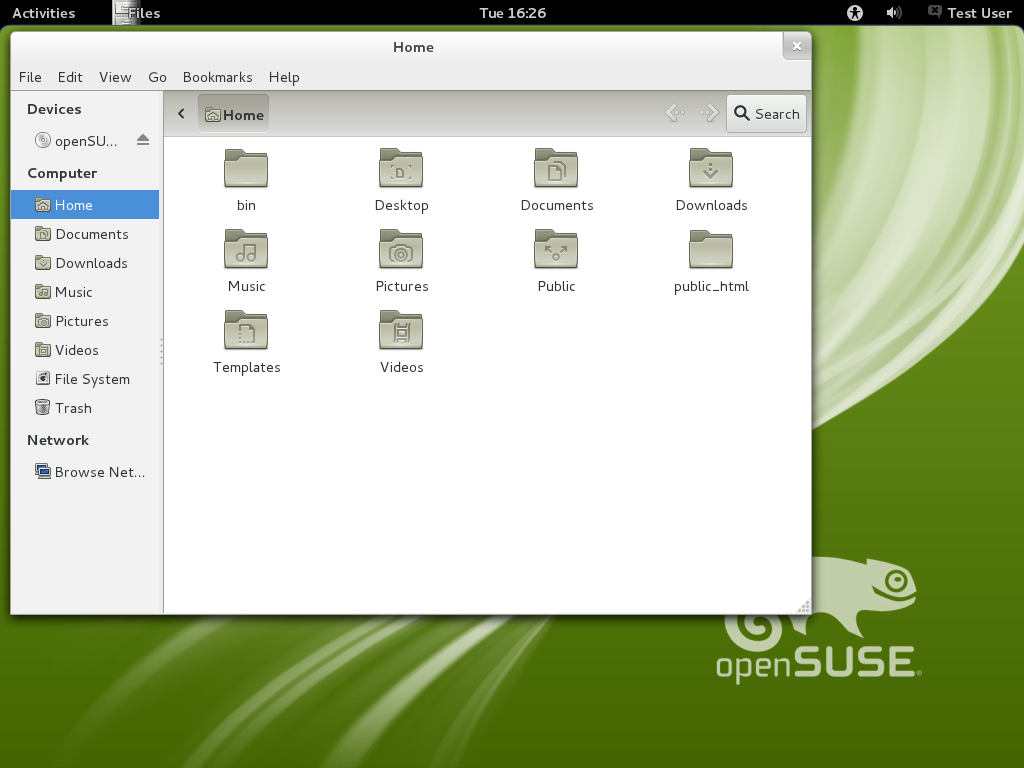The image size is (1024, 768).
Task: Open the Downloads folder icon
Action: click(711, 169)
